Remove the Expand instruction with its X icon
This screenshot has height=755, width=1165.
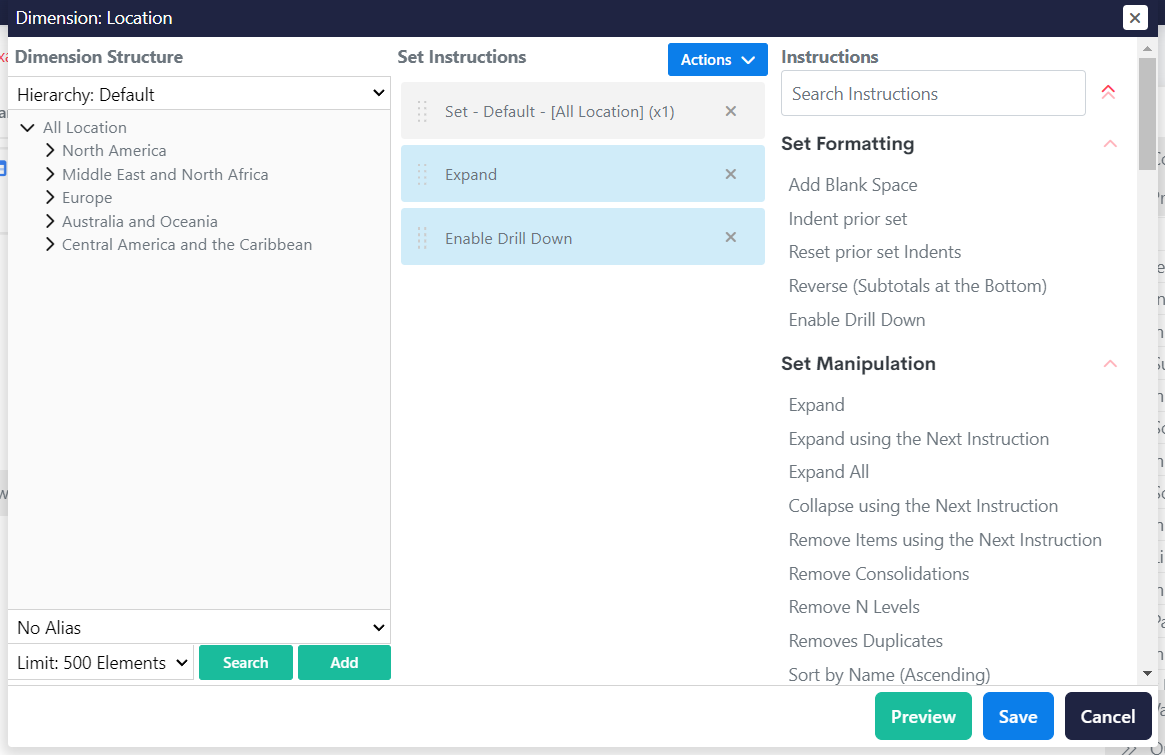pos(730,174)
